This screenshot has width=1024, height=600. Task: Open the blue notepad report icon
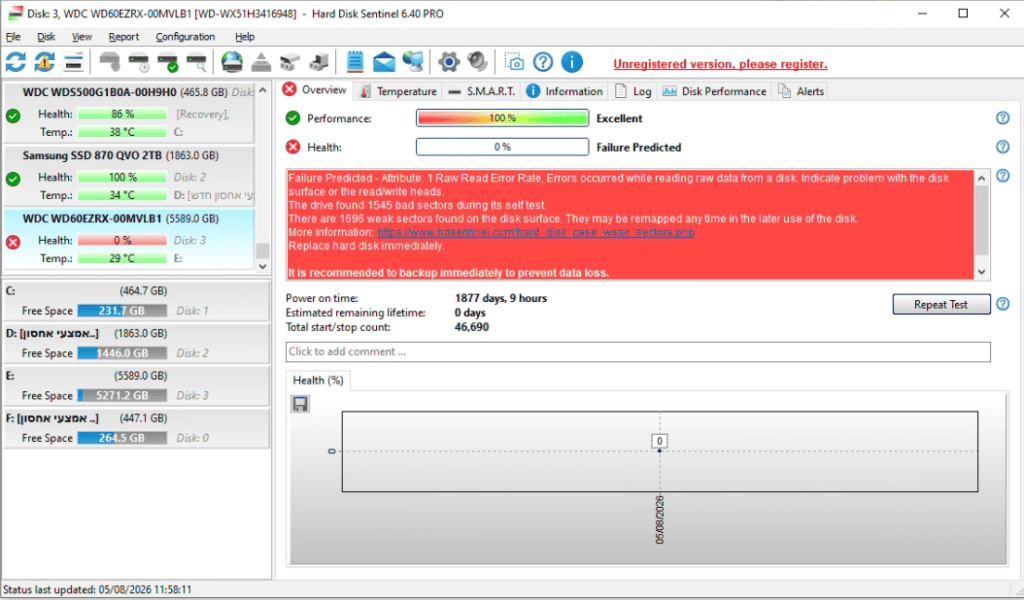355,62
